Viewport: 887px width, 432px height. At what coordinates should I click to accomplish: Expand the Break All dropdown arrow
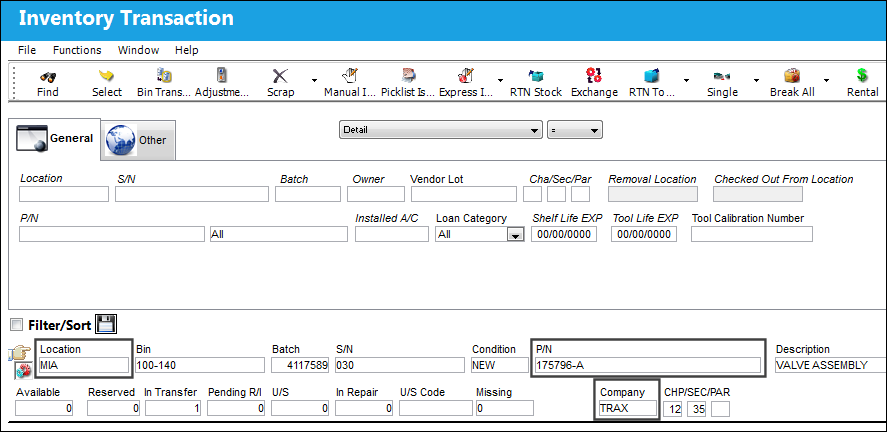(826, 80)
